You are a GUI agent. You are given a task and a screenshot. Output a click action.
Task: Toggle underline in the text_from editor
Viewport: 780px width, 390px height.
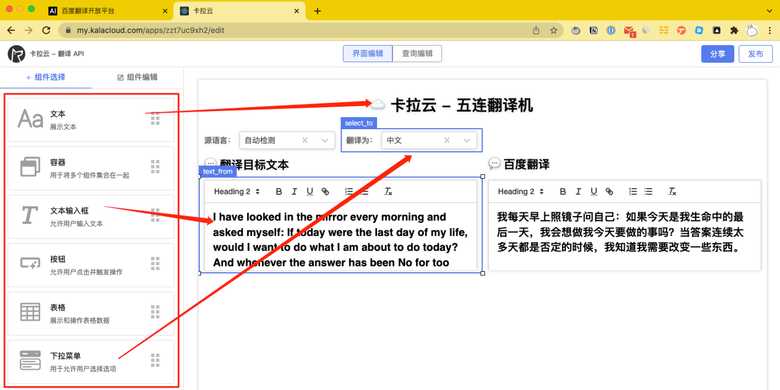309,192
